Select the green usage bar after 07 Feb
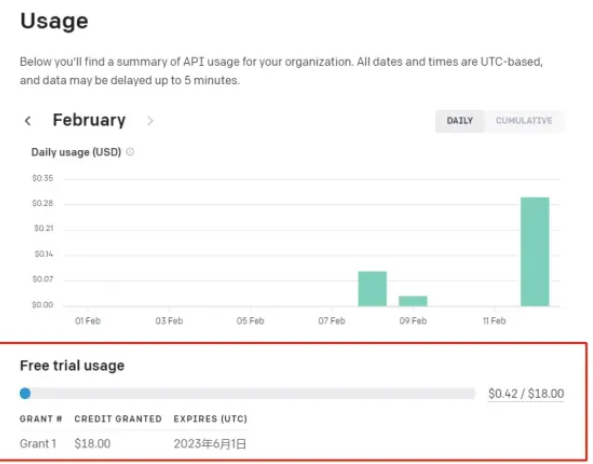This screenshot has width=593, height=464. coord(373,289)
